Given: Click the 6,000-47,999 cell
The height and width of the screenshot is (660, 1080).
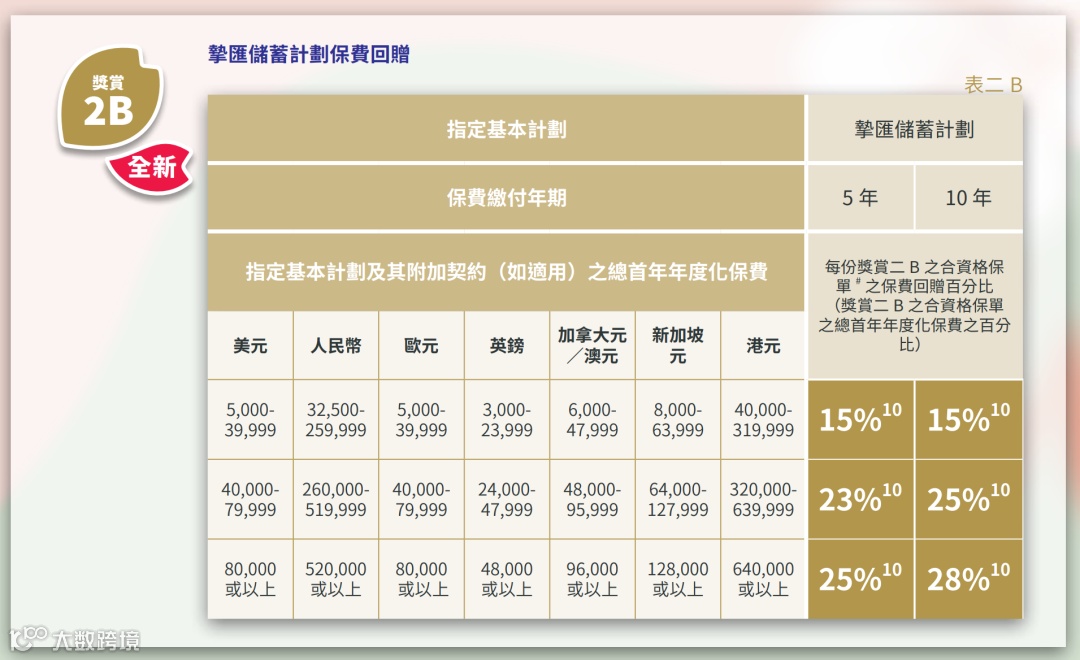Looking at the screenshot, I should pos(592,420).
